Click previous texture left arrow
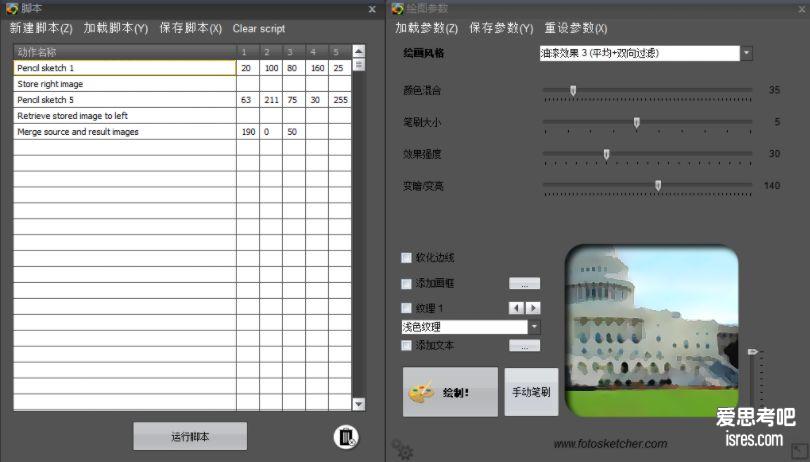This screenshot has height=462, width=810. 516,308
